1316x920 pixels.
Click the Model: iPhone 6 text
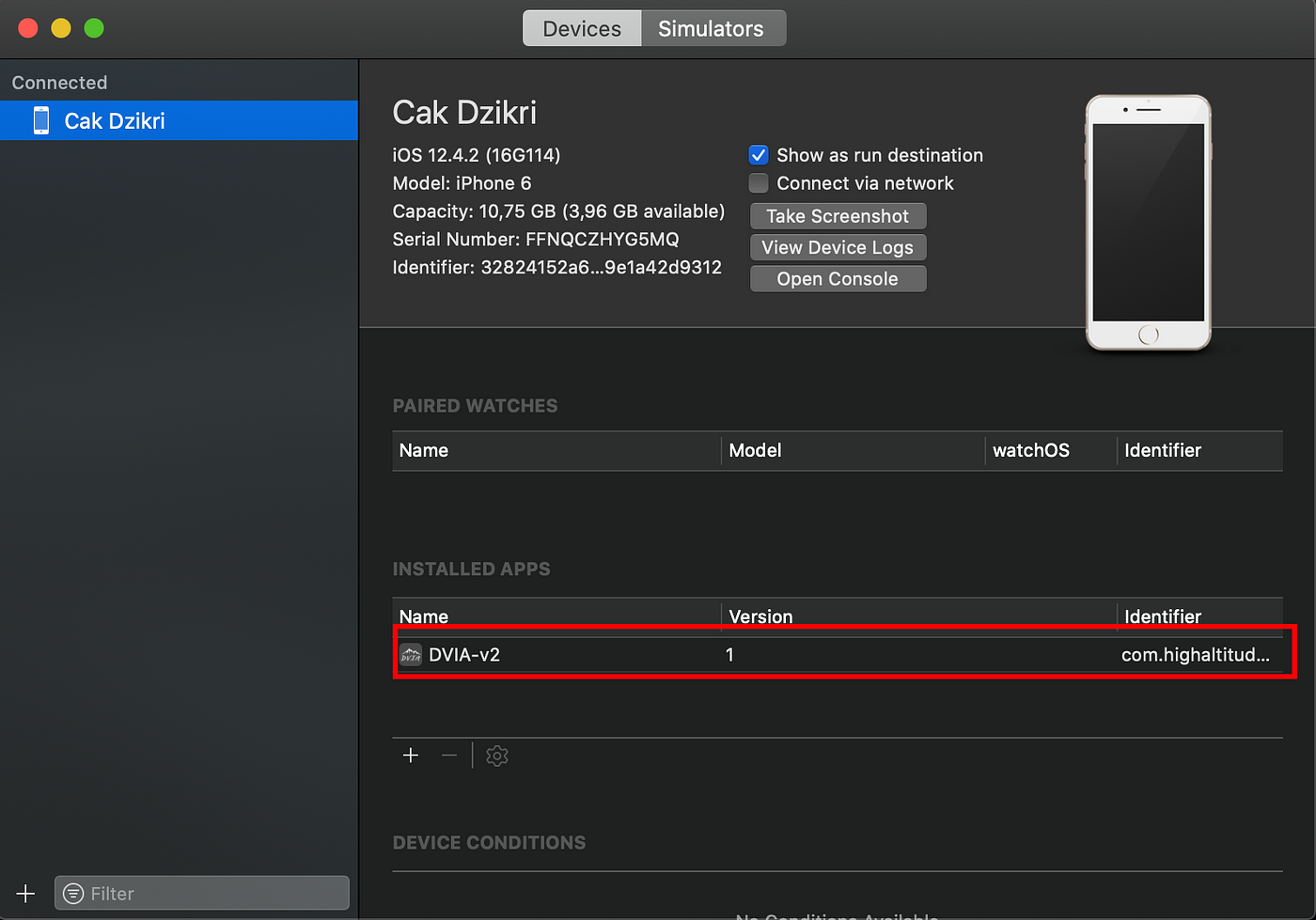[x=462, y=183]
